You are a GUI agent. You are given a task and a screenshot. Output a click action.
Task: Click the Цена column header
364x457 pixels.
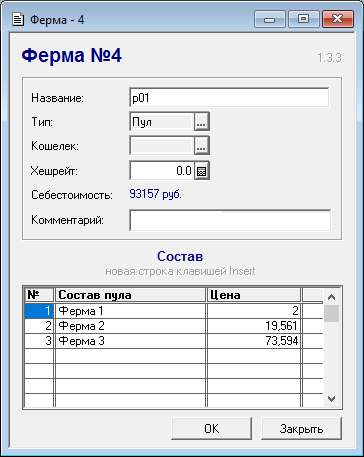pyautogui.click(x=254, y=295)
